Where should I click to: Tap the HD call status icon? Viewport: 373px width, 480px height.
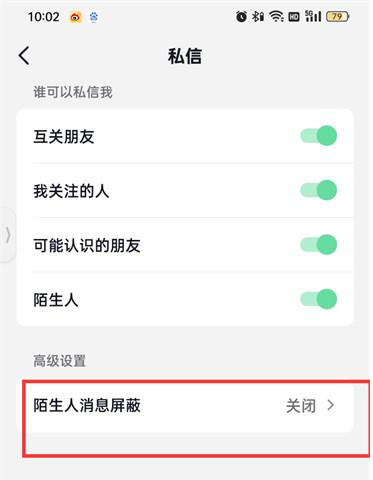pos(294,16)
